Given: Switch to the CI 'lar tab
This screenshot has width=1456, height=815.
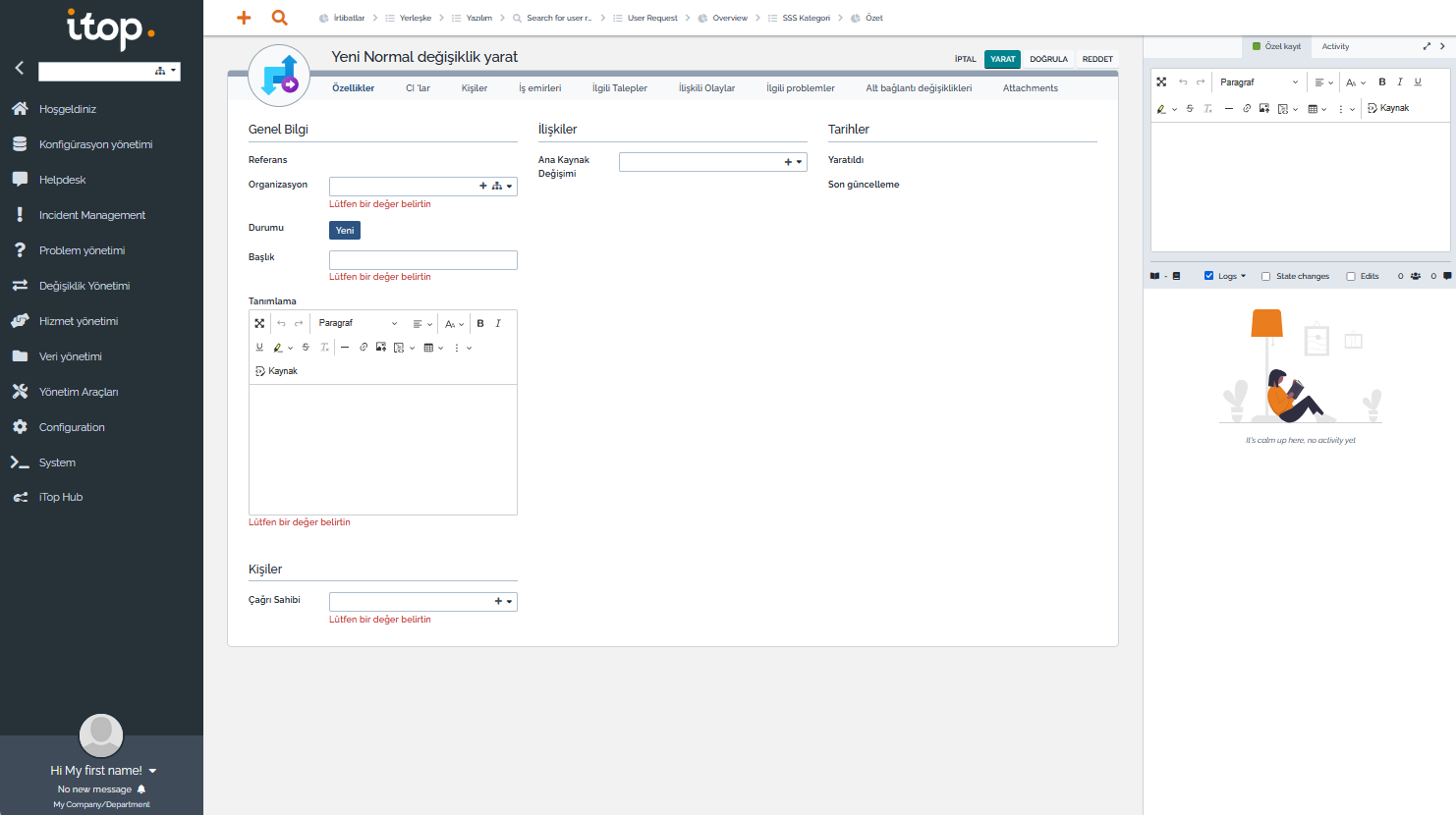Looking at the screenshot, I should coord(418,88).
